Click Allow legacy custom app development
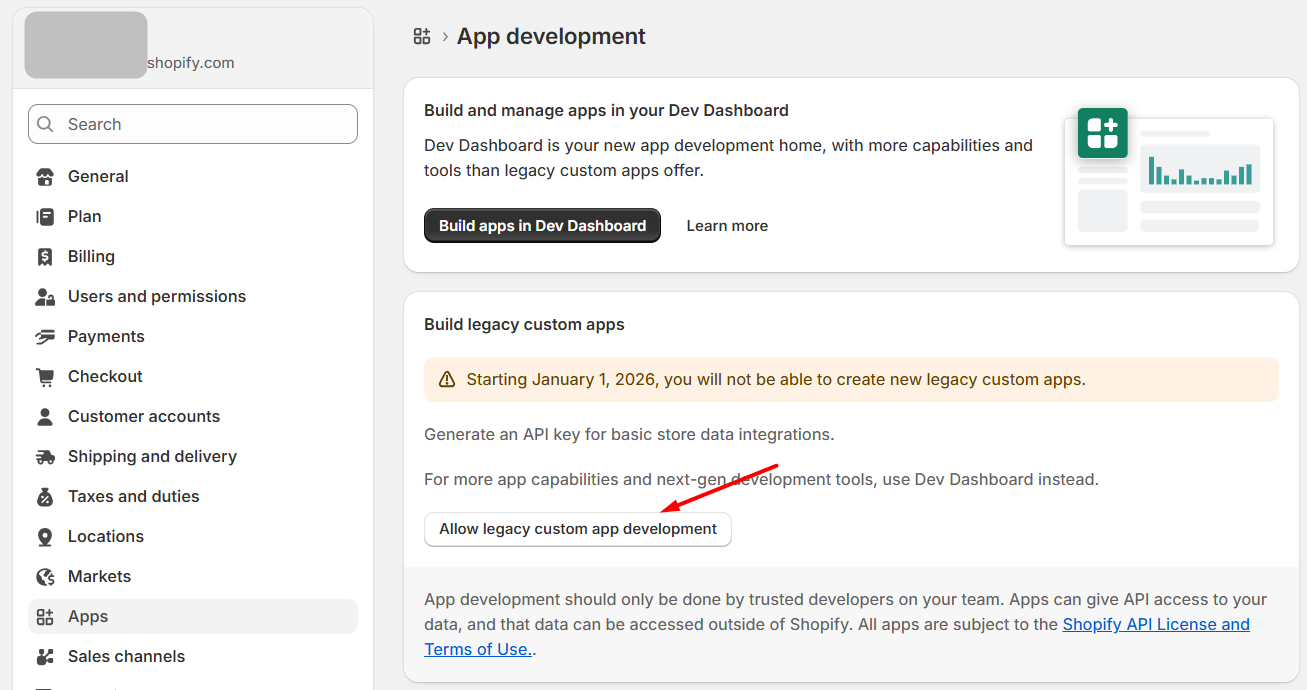The image size is (1307, 690). 578,529
